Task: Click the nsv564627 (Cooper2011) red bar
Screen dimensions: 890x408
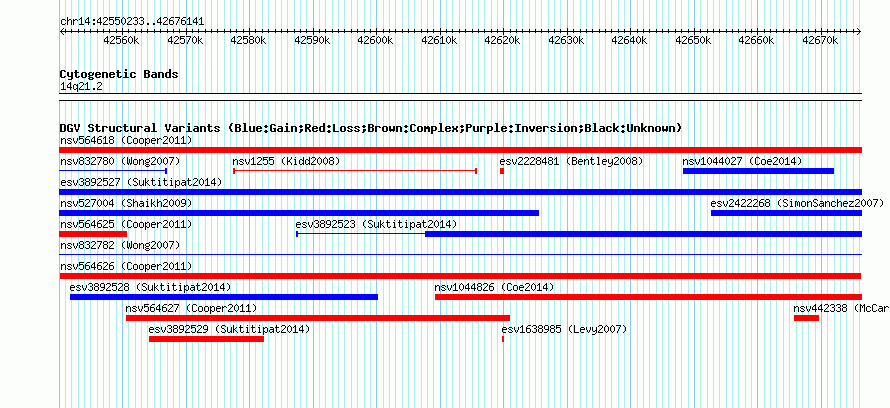Action: point(318,318)
